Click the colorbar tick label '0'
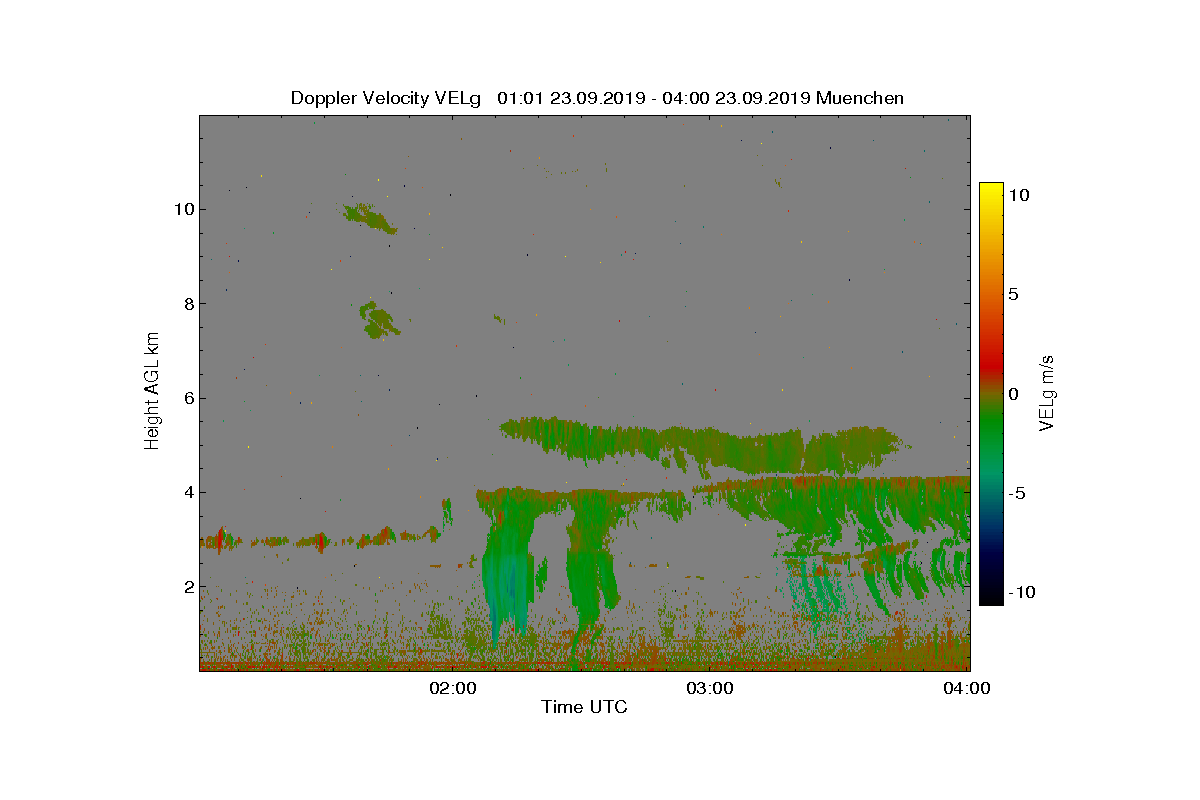 pyautogui.click(x=1013, y=394)
